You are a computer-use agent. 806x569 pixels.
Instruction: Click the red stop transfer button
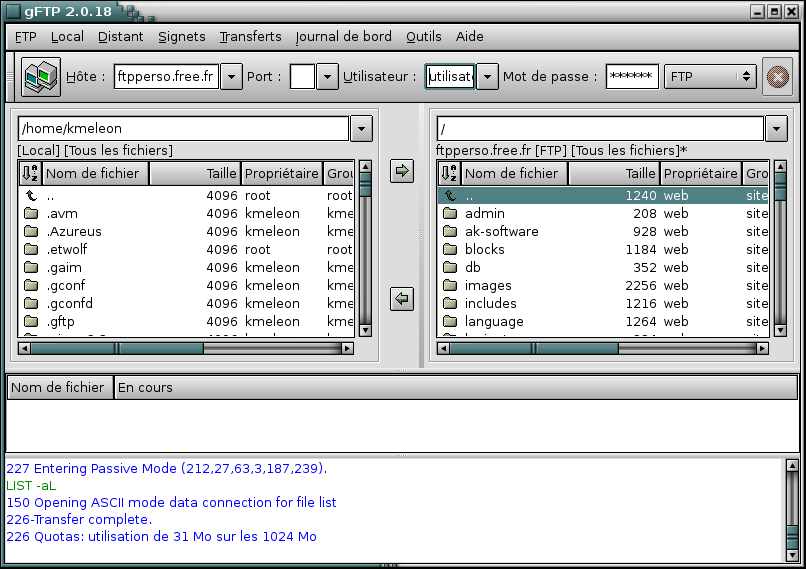777,77
